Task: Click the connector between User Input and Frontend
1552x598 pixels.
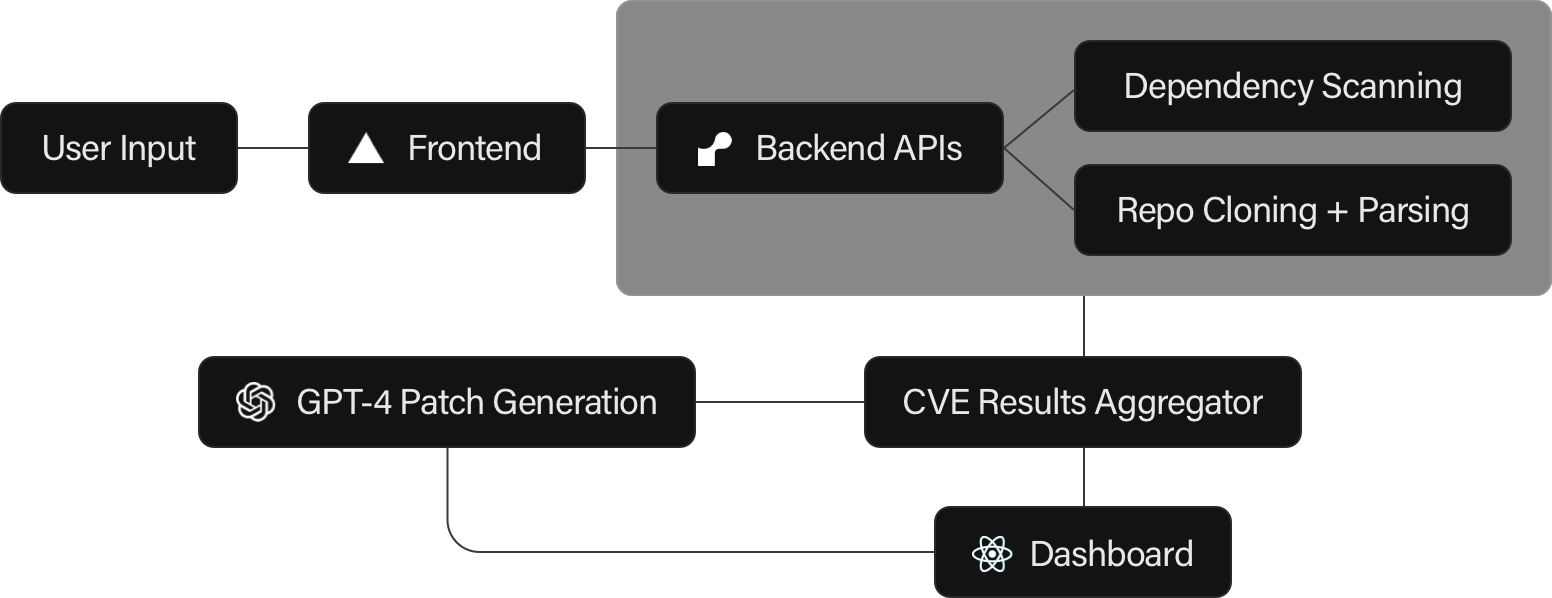Action: point(272,148)
